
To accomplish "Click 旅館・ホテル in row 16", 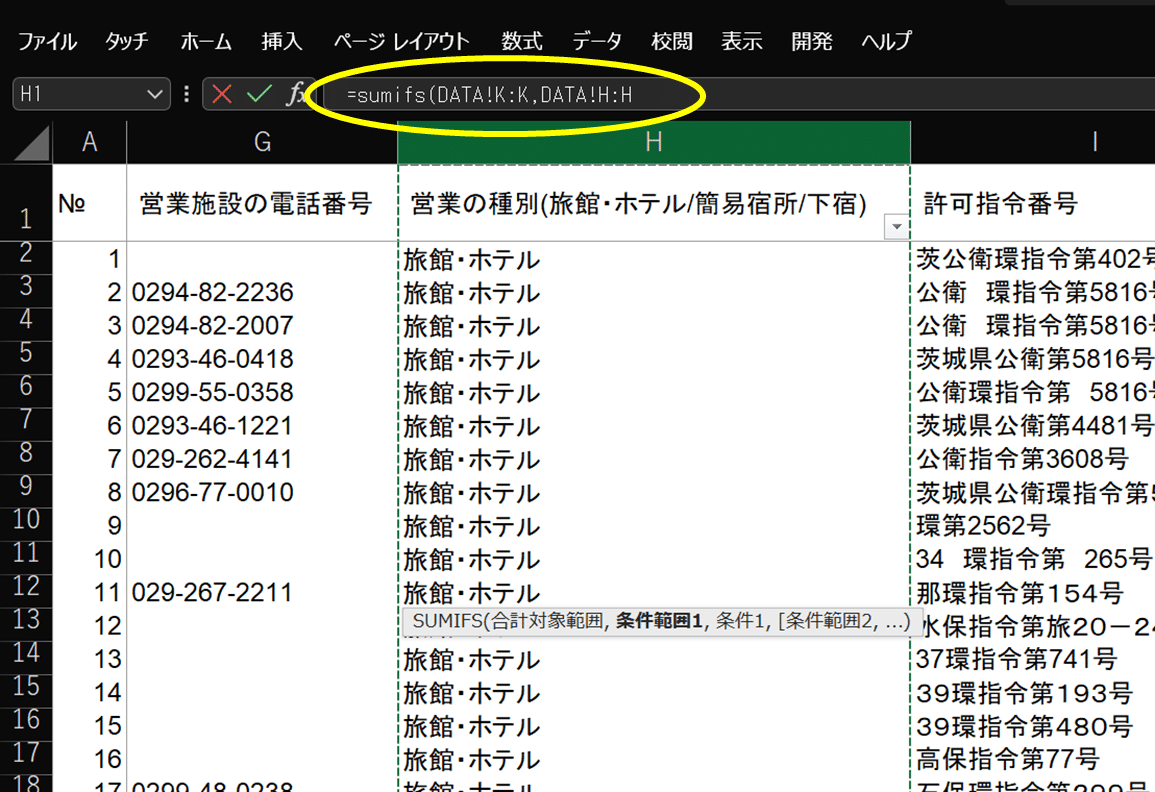I will (x=471, y=726).
